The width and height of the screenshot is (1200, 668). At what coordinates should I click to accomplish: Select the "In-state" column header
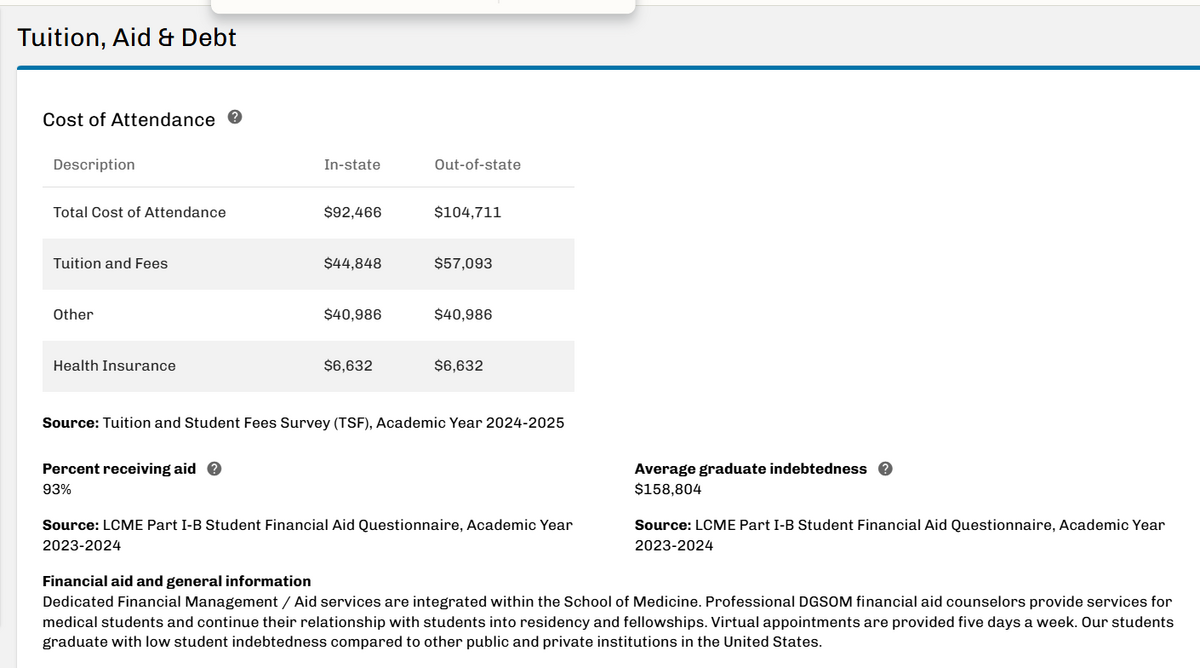tap(352, 164)
